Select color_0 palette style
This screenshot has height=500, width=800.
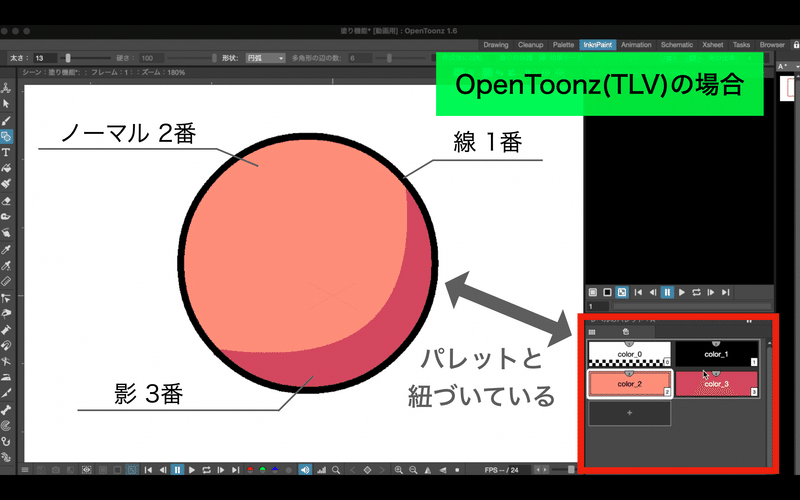coord(630,354)
